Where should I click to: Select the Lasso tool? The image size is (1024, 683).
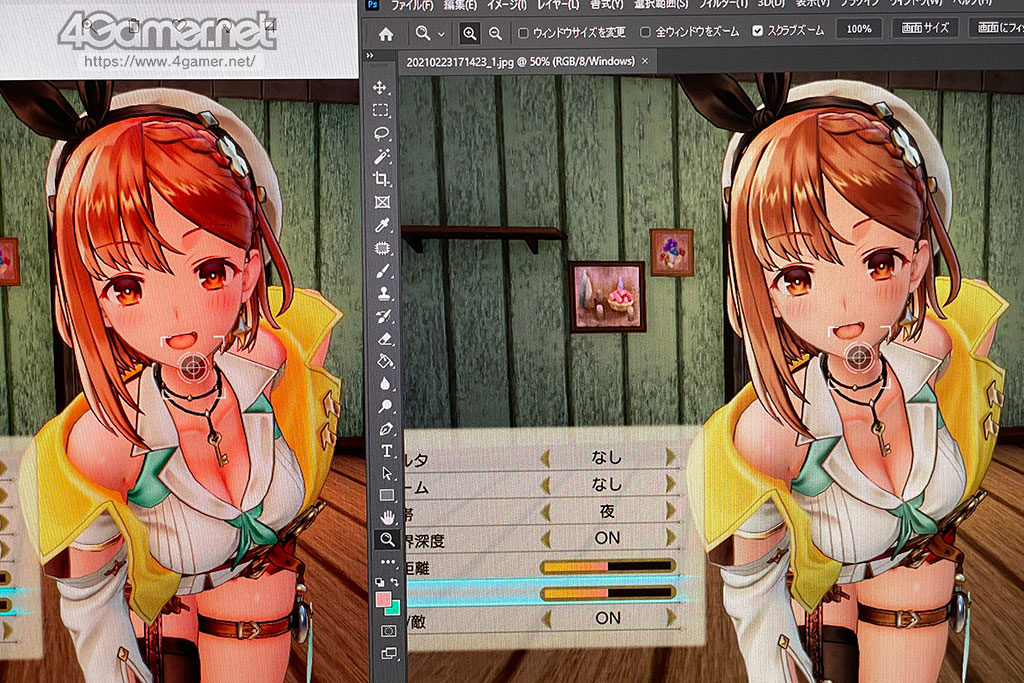click(381, 133)
